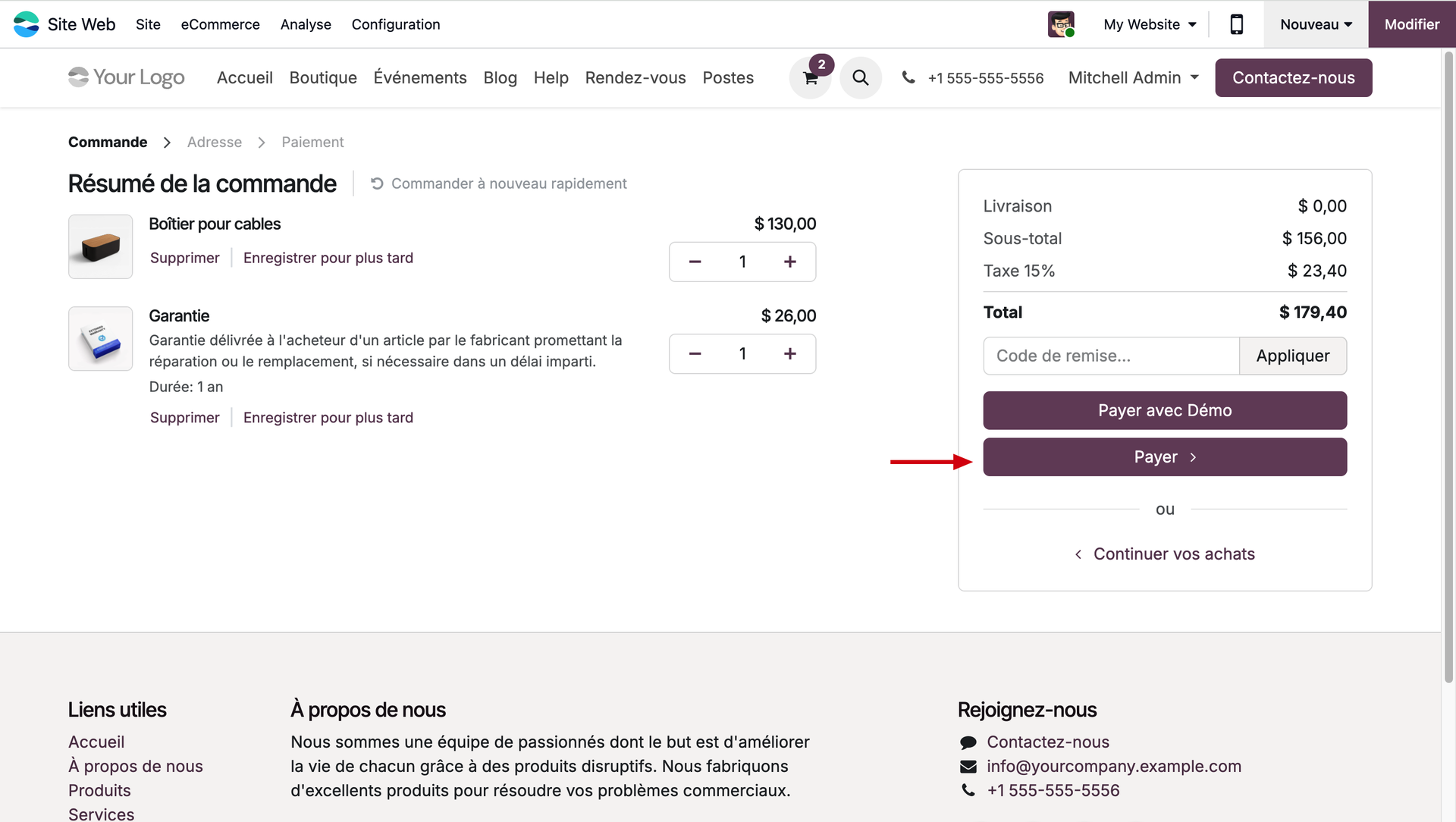
Task: Click the user avatar icon
Action: [x=1061, y=24]
